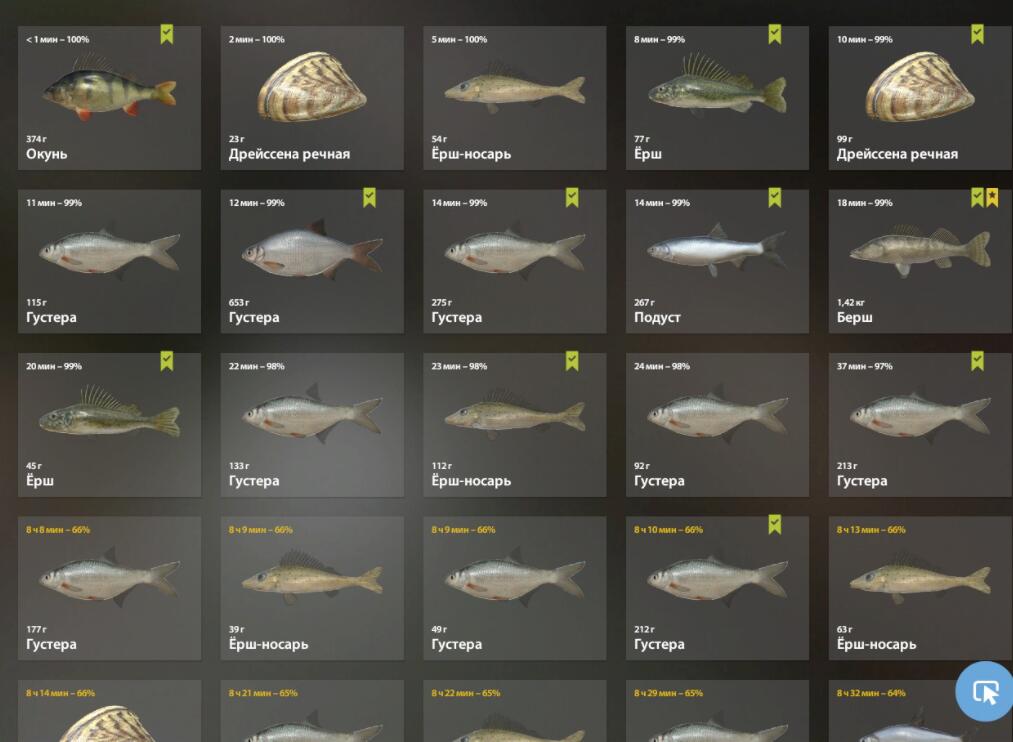Viewport: 1013px width, 742px height.
Task: Click green checkmark badge on 99 г Дрейссена речная
Action: pyautogui.click(x=977, y=34)
